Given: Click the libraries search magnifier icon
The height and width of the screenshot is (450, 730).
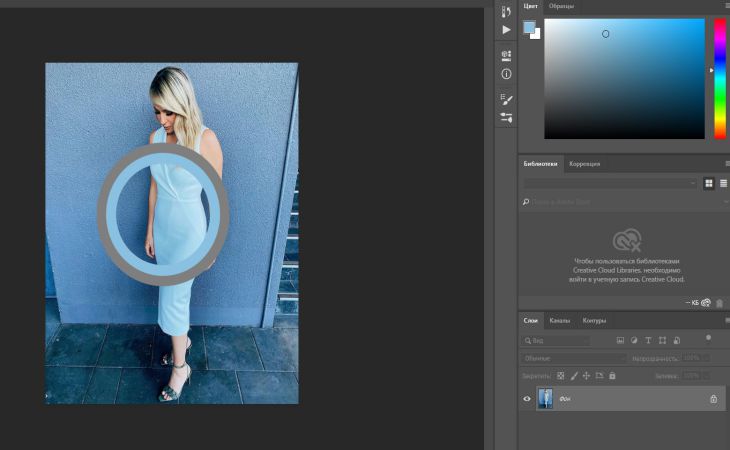Looking at the screenshot, I should [526, 202].
